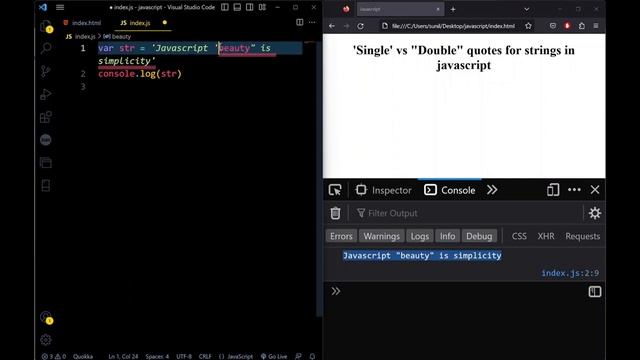The width and height of the screenshot is (640, 360).
Task: Open the Extensions view
Action: pyautogui.click(x=46, y=117)
